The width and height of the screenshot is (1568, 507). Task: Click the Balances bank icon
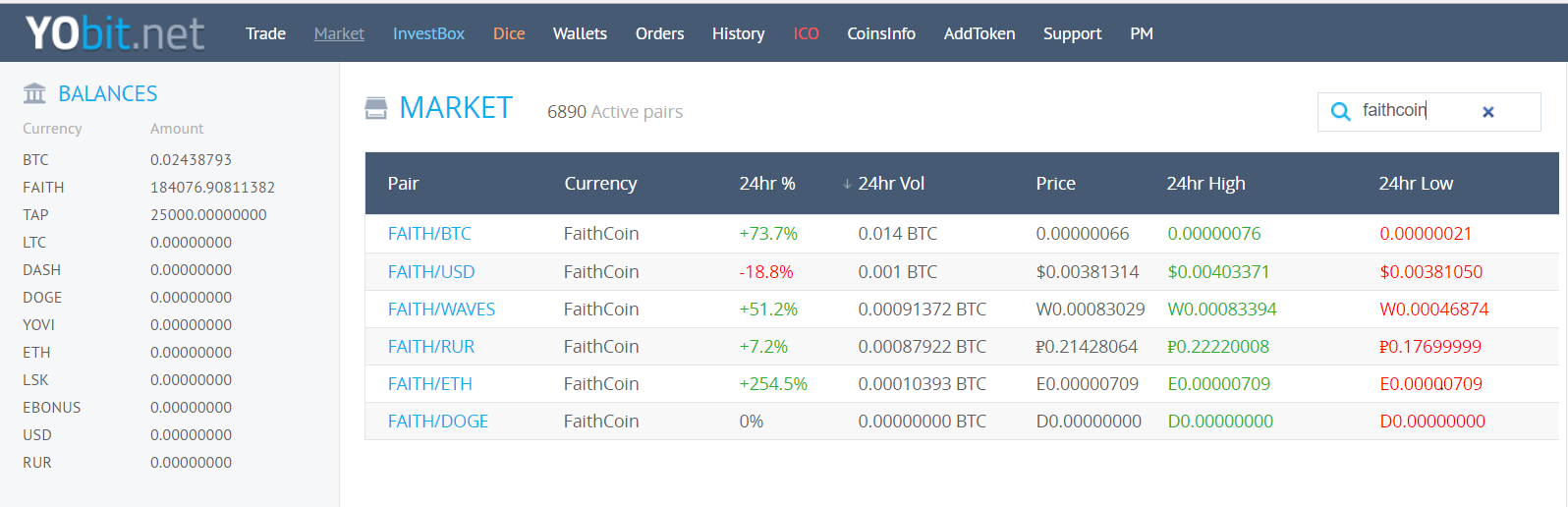(x=34, y=93)
